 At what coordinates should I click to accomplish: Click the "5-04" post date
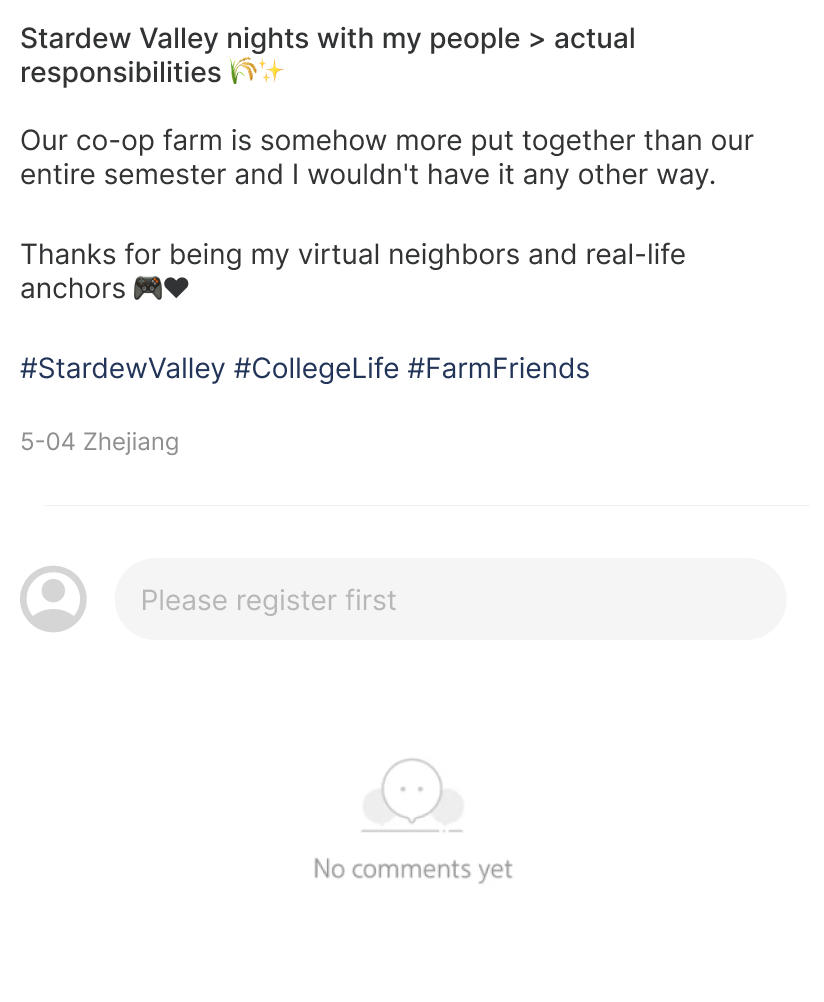pyautogui.click(x=47, y=441)
